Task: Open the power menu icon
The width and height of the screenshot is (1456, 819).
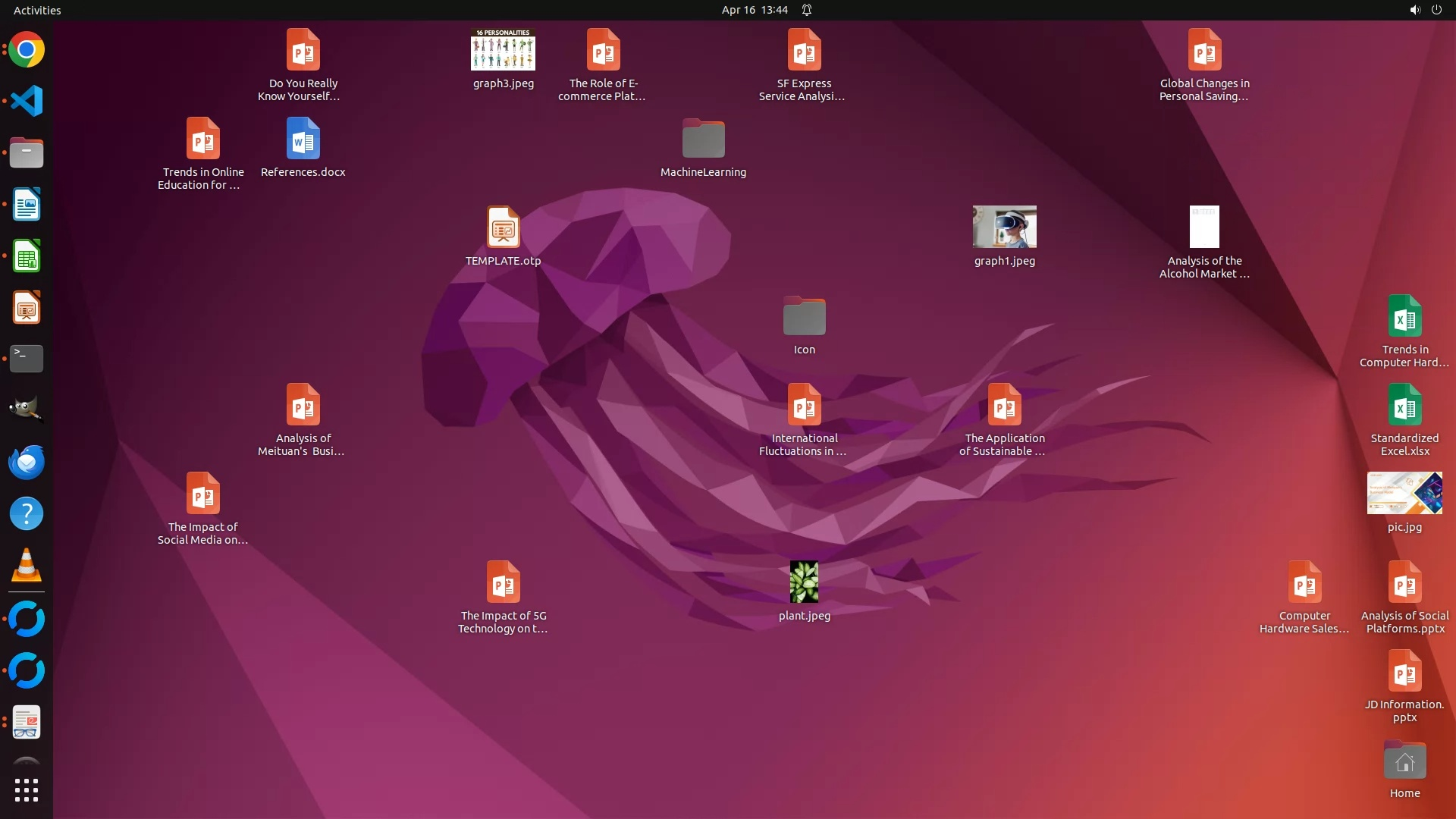Action: tap(1436, 10)
